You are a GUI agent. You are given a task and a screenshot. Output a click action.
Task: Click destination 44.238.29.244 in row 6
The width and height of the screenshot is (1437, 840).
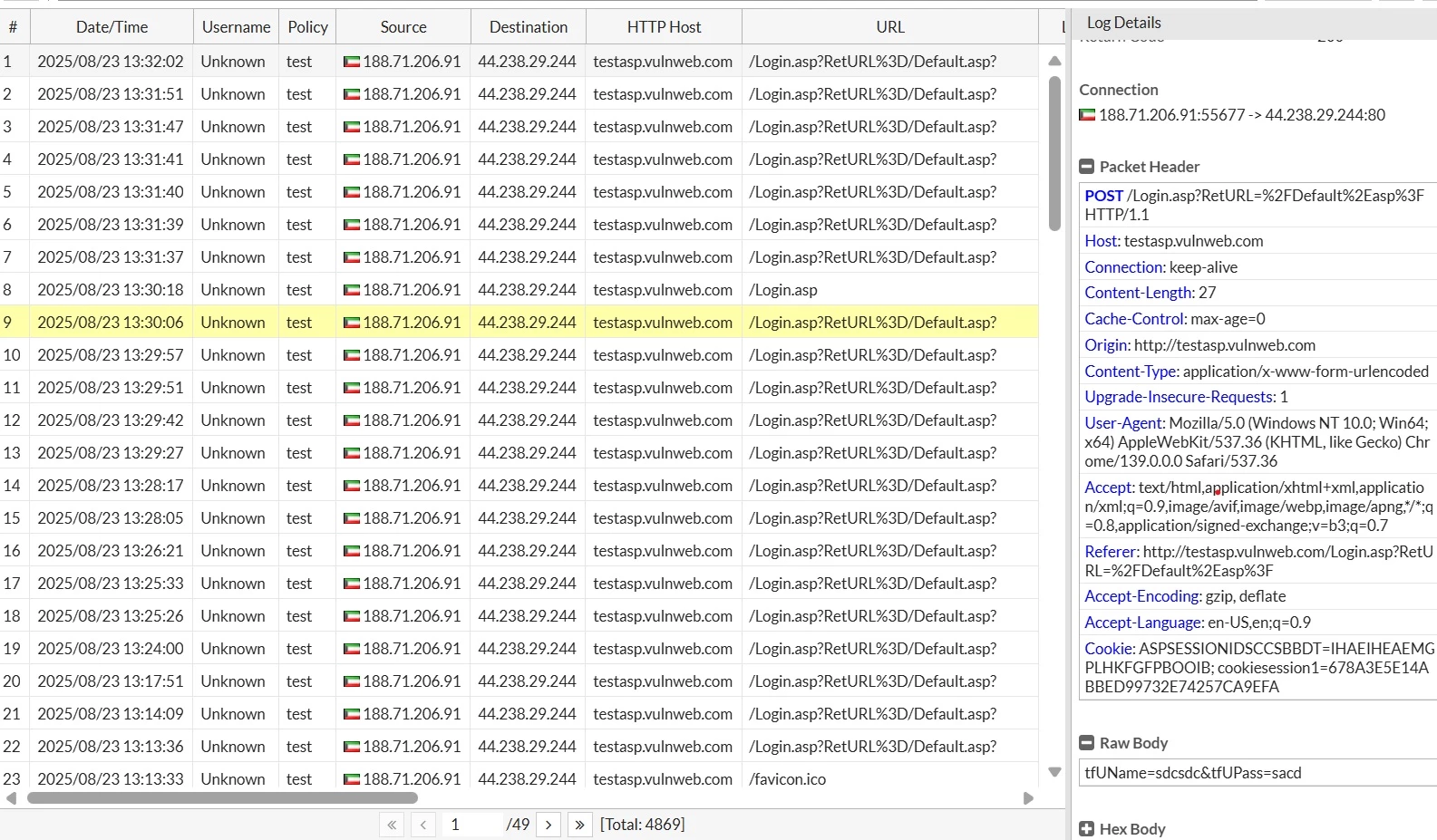[527, 225]
